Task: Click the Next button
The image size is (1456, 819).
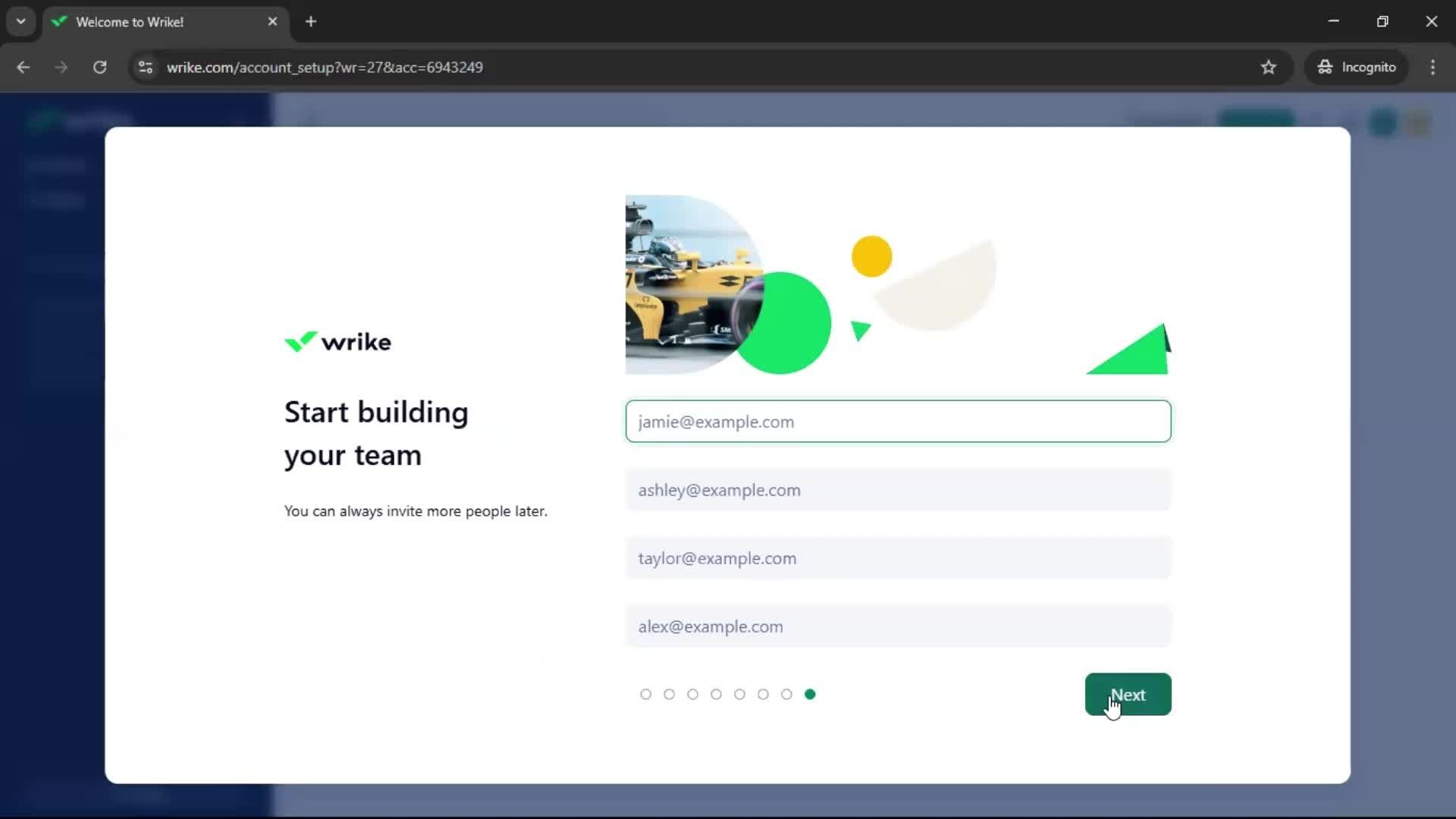Action: pyautogui.click(x=1128, y=694)
